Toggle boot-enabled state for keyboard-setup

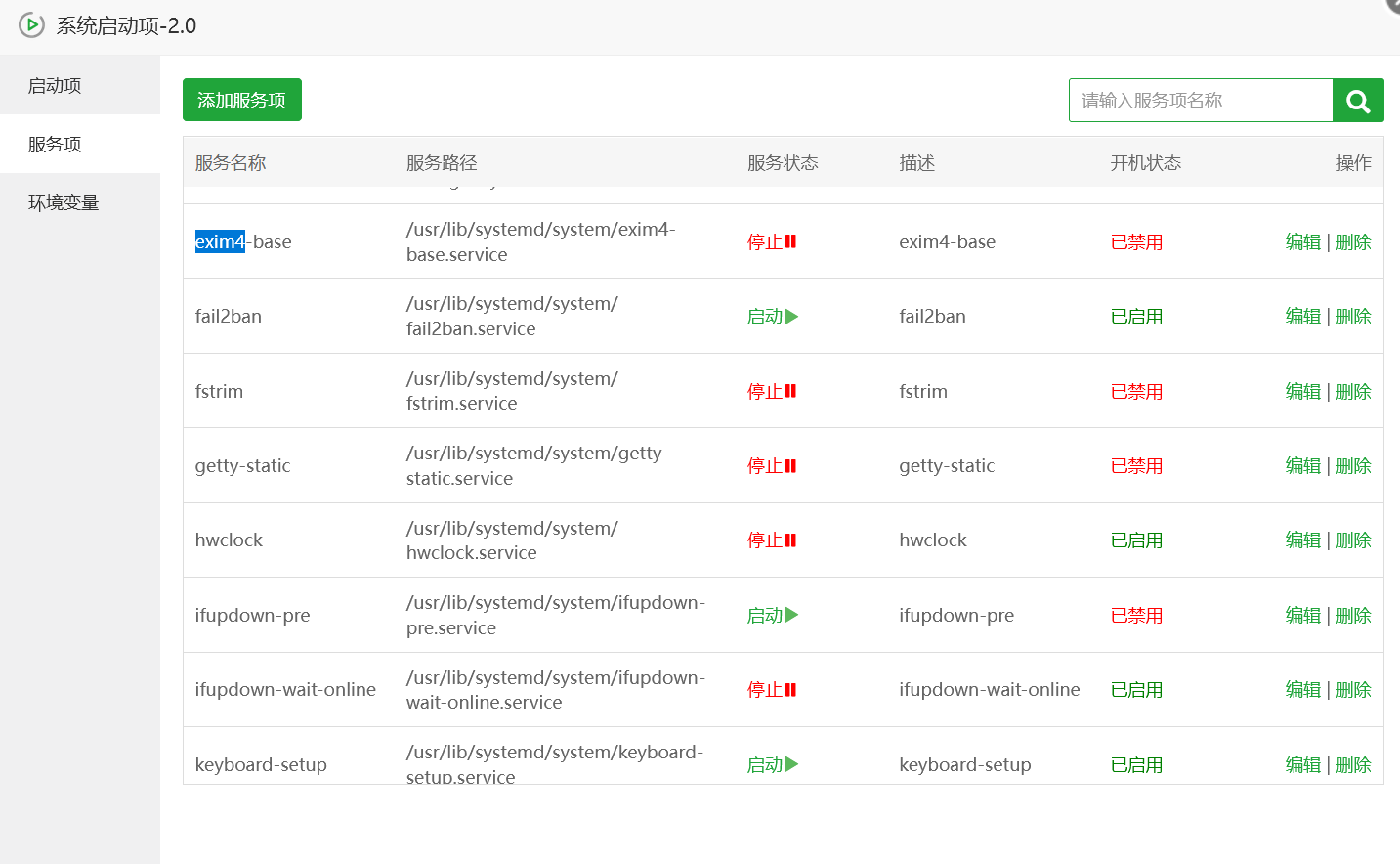[1136, 765]
